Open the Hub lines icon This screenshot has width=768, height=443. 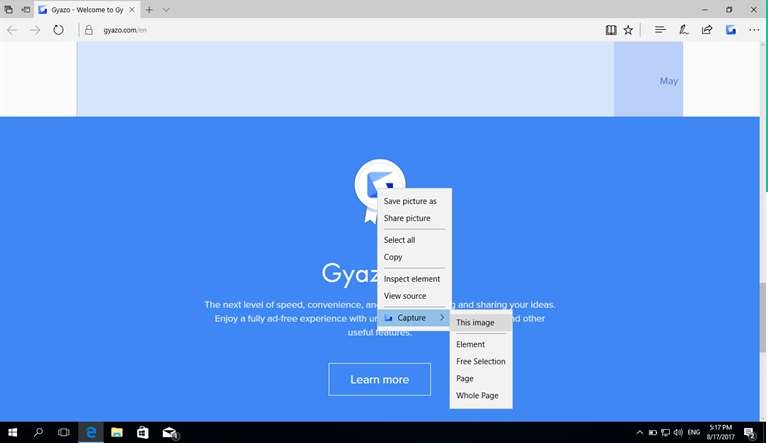point(660,30)
